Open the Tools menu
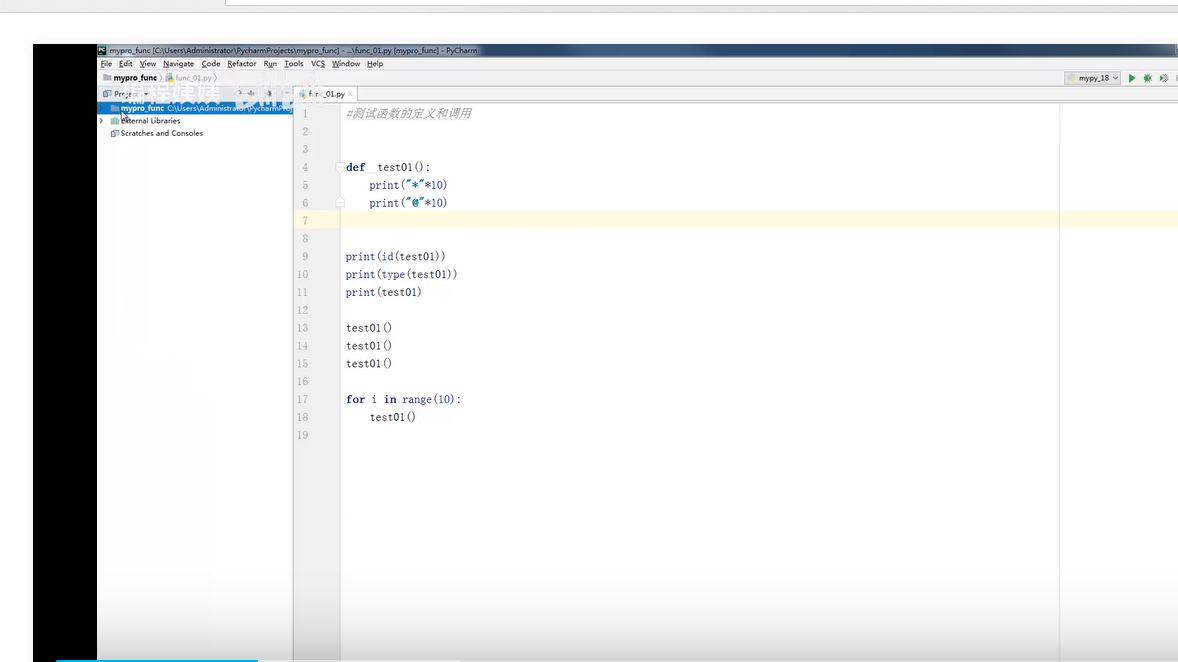The height and width of the screenshot is (662, 1178). pyautogui.click(x=294, y=64)
